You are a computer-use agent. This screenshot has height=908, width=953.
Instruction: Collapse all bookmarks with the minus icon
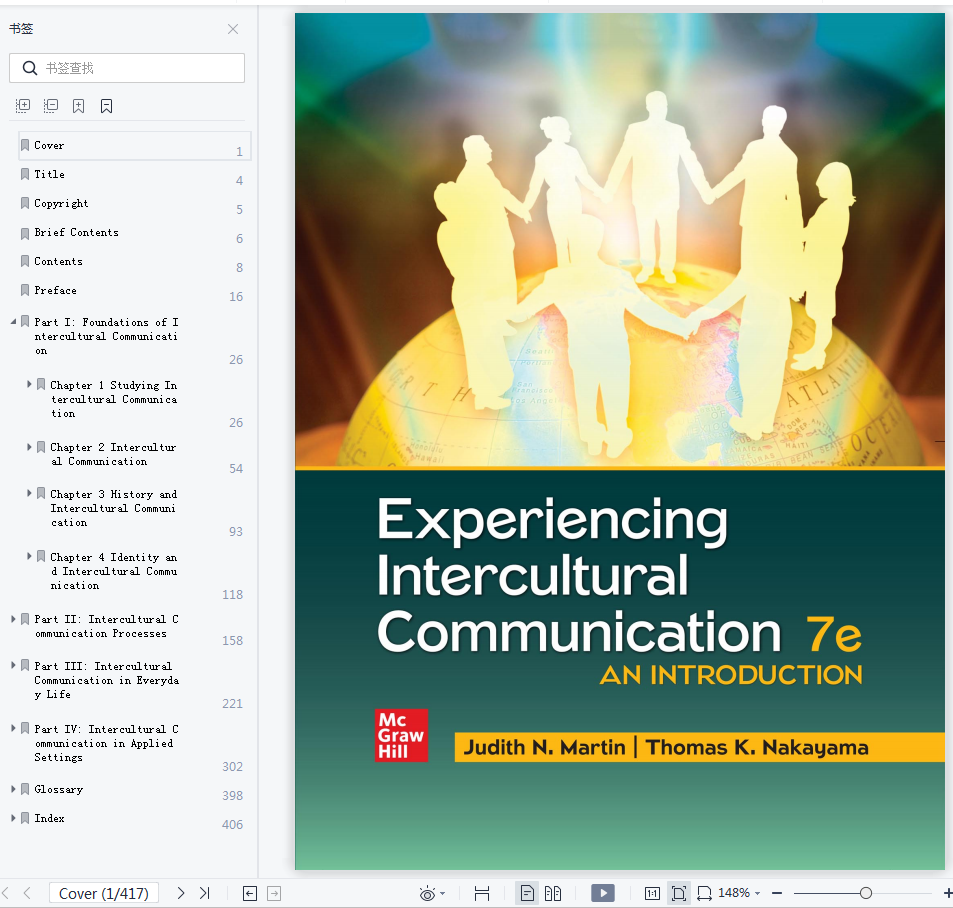click(51, 106)
